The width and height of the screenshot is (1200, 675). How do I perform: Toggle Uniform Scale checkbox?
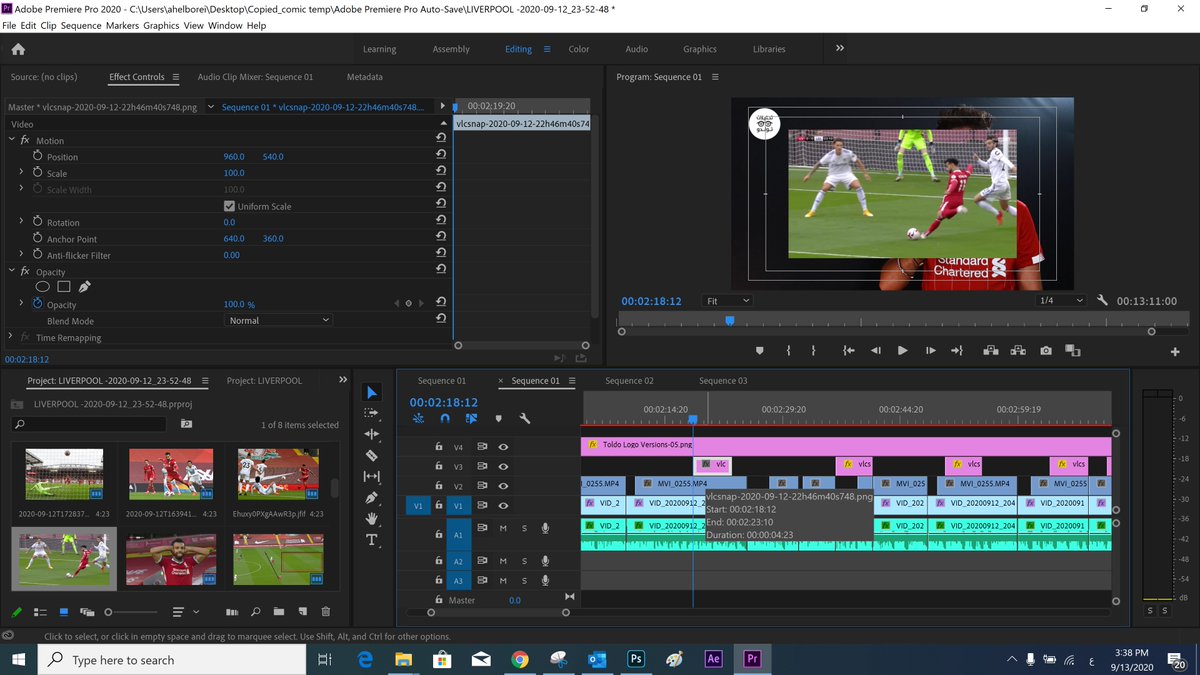tap(229, 206)
